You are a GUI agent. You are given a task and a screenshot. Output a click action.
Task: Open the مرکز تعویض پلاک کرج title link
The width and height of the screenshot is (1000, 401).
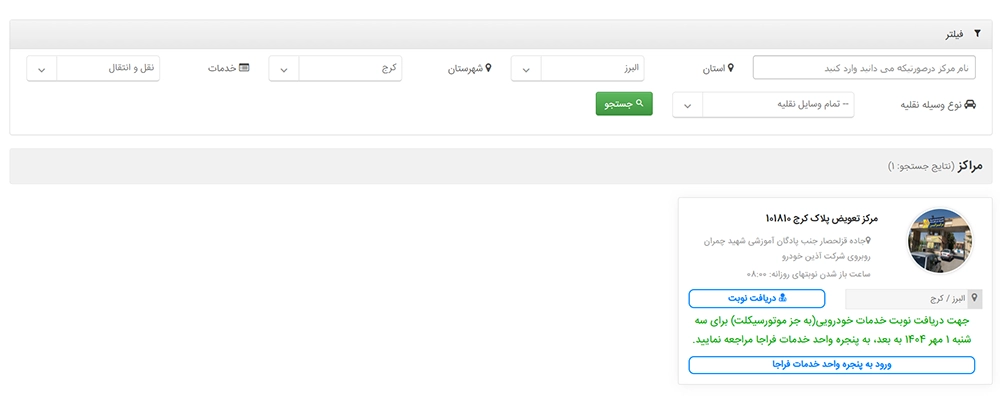click(820, 218)
